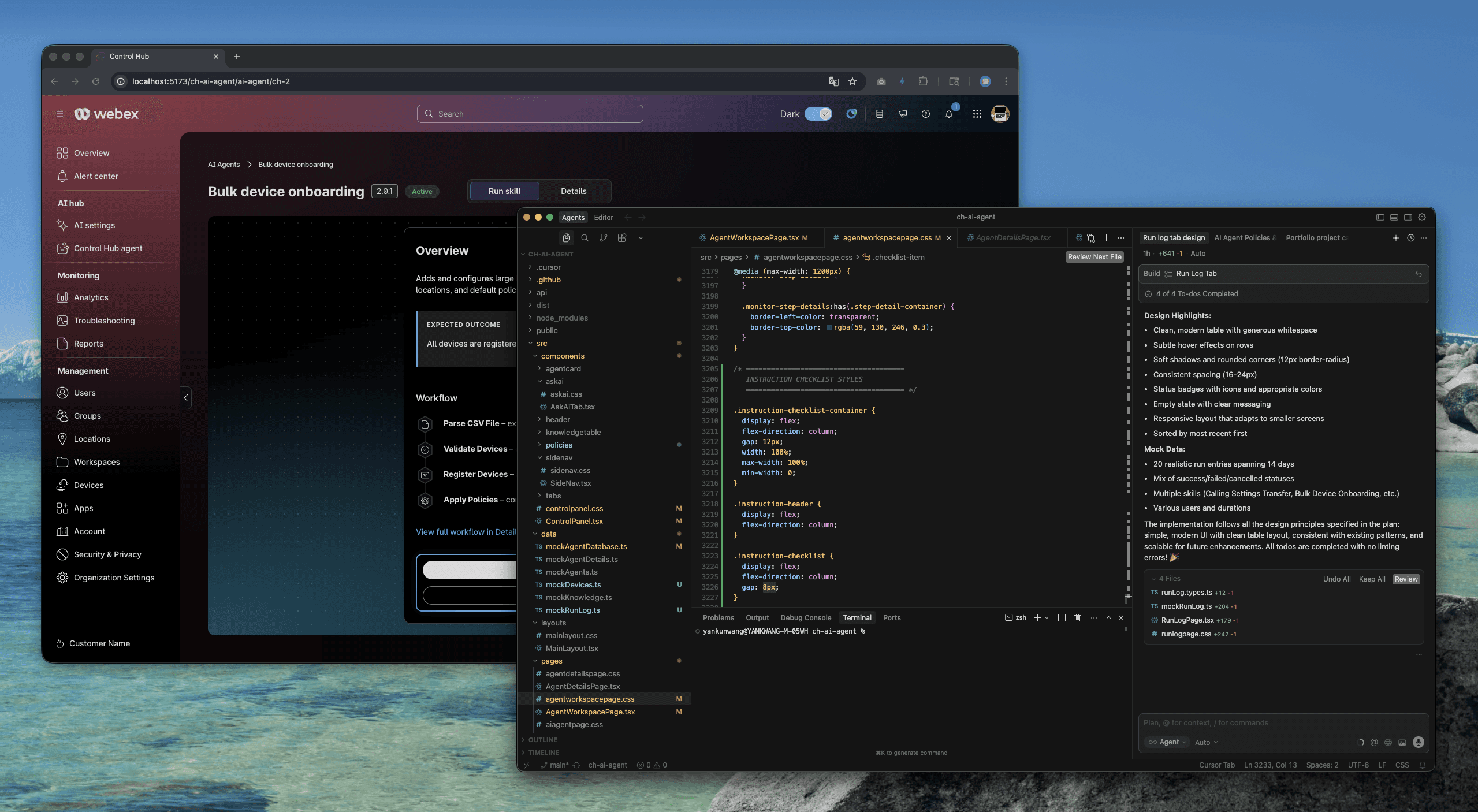The height and width of the screenshot is (812, 1478).
Task: Split the editor with the layout icon
Action: (x=1106, y=238)
